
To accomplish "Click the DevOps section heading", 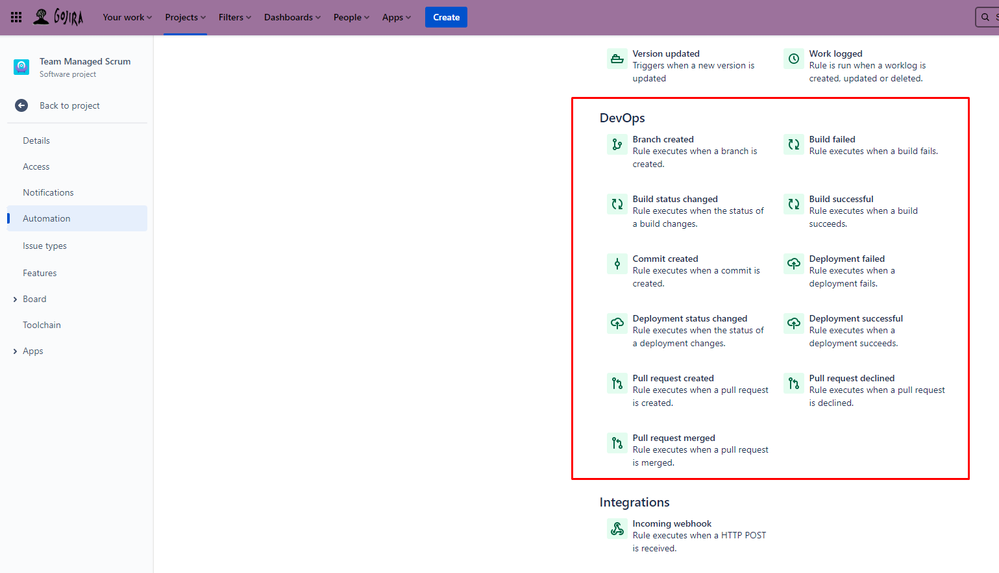I will 622,118.
